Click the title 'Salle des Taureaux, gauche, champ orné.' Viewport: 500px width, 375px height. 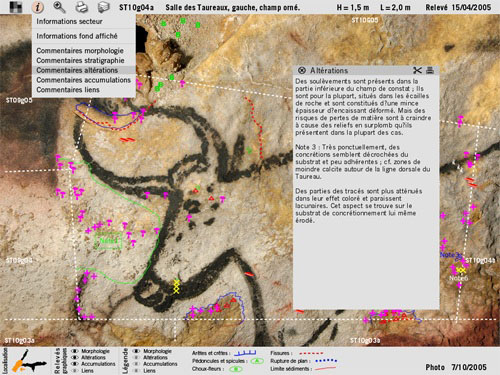233,7
